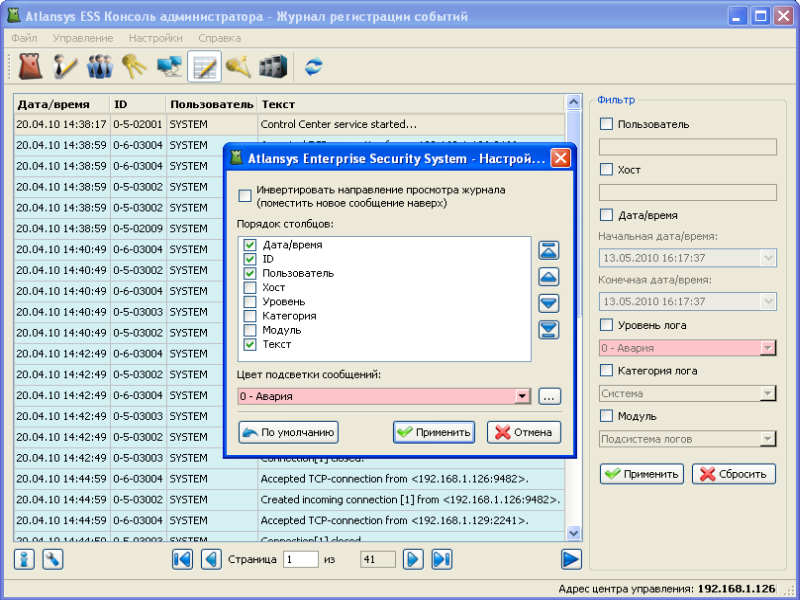Open the wrench settings button below the log
The width and height of the screenshot is (800, 600).
[x=53, y=560]
